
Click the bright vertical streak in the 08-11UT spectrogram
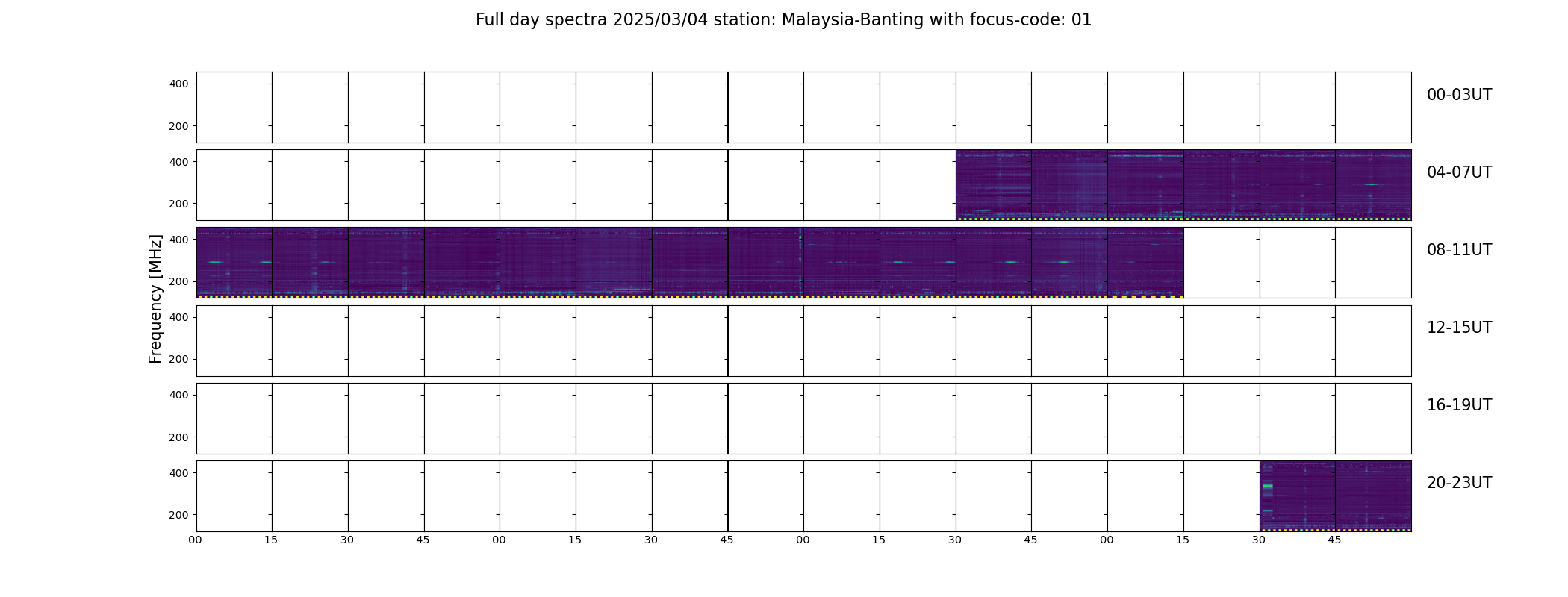800,263
